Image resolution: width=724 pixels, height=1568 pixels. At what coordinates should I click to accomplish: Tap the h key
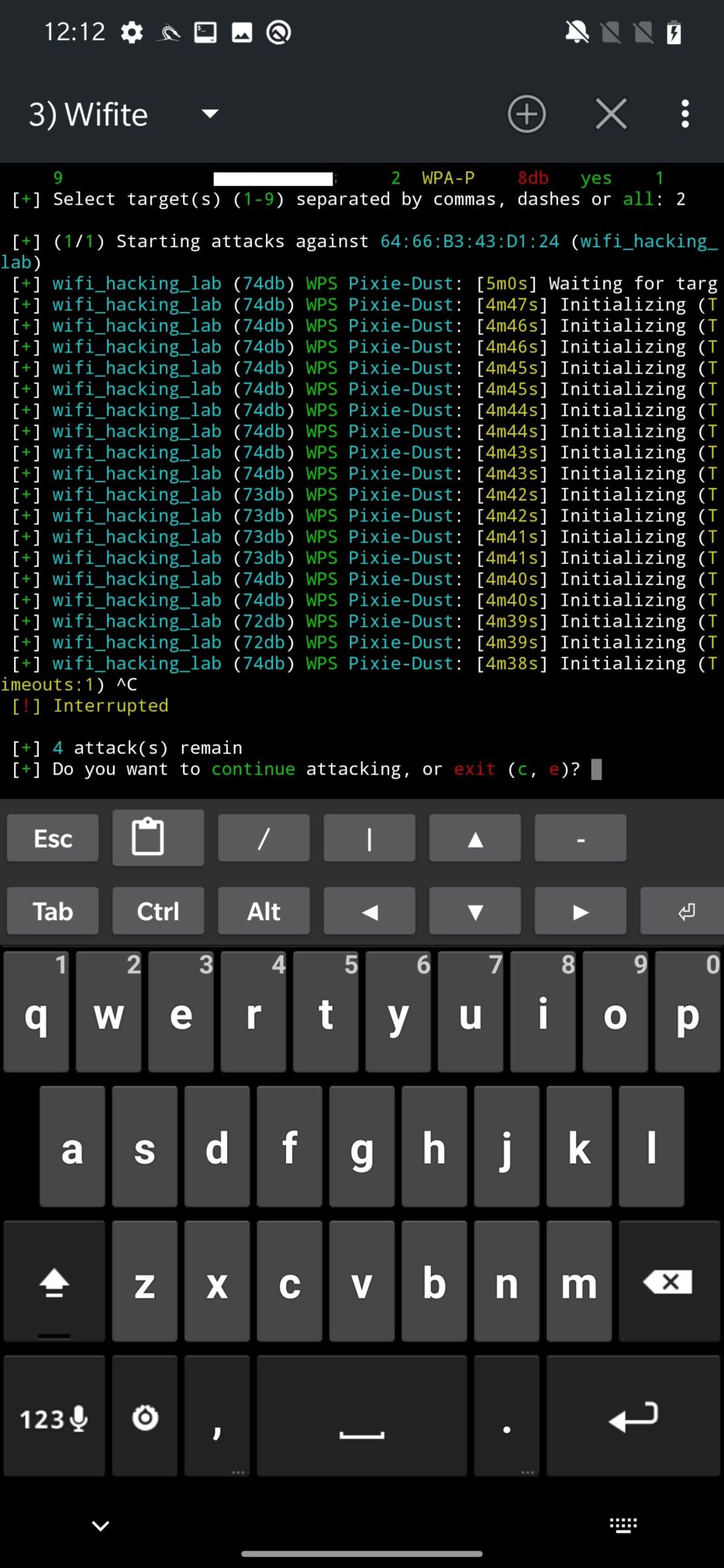434,1147
